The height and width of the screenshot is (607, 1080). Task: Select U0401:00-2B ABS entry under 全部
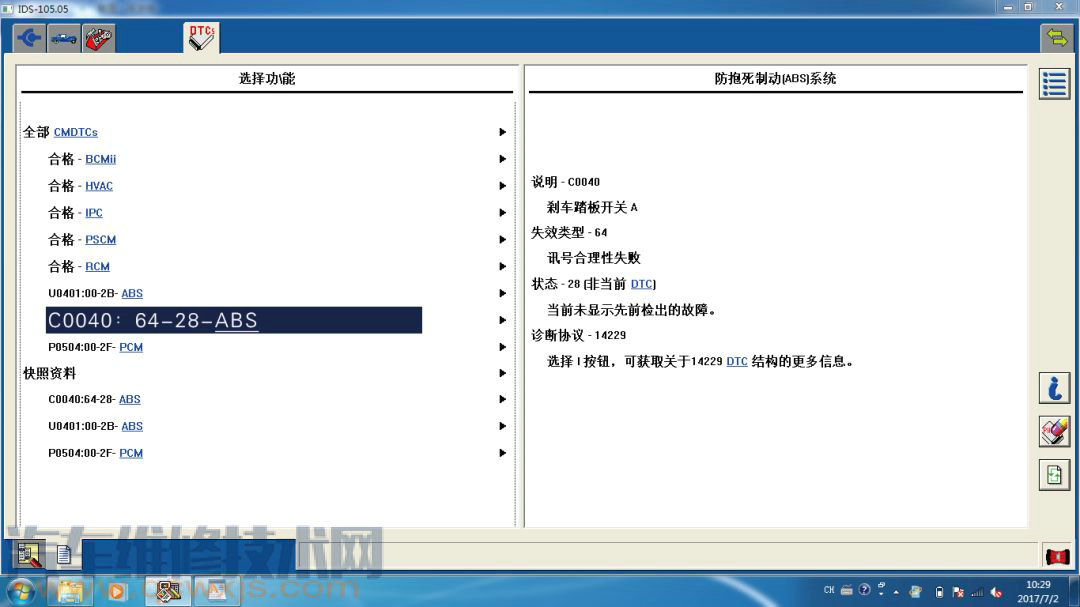132,294
